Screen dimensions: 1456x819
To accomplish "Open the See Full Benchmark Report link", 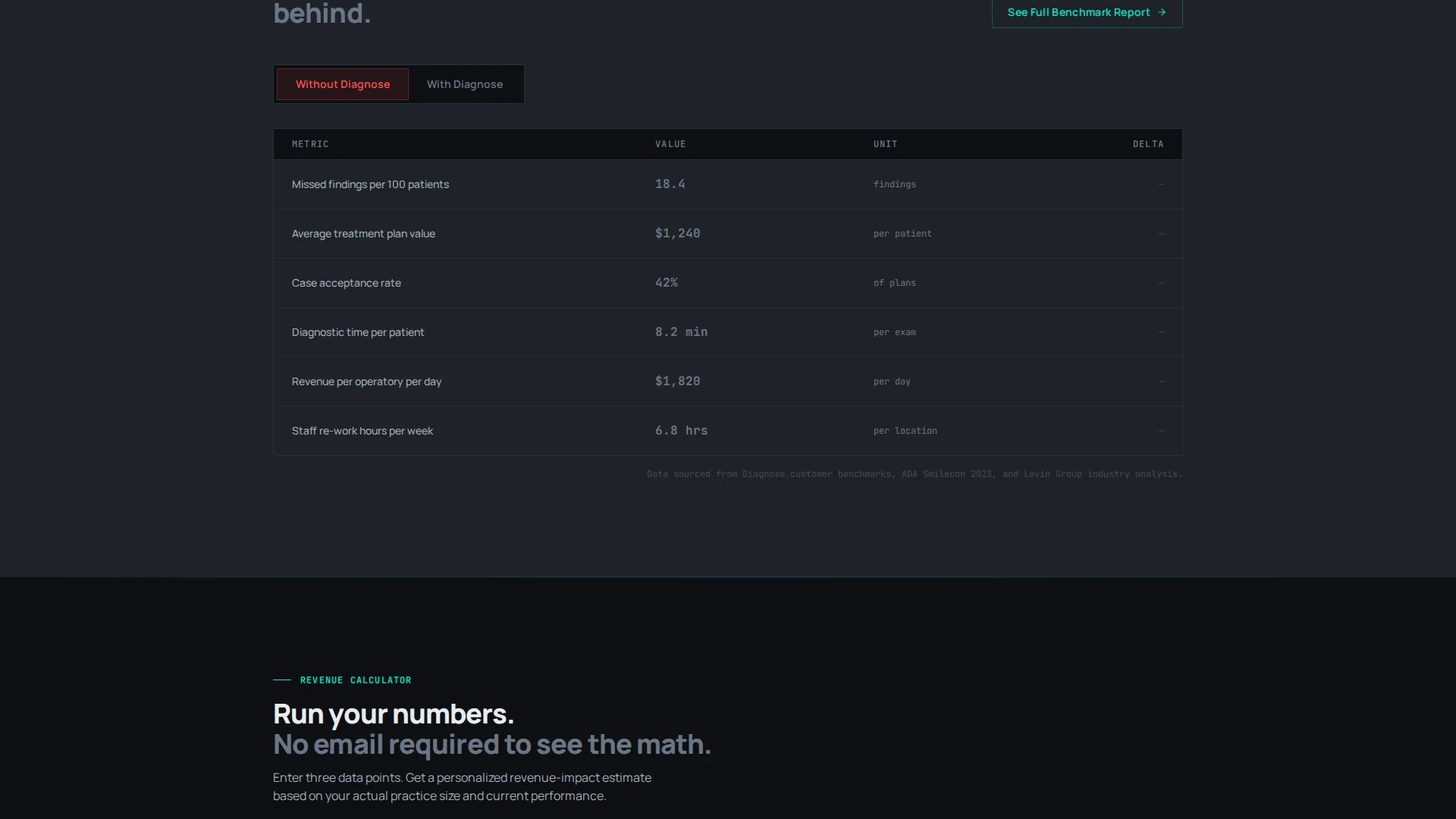I will 1087,13.
